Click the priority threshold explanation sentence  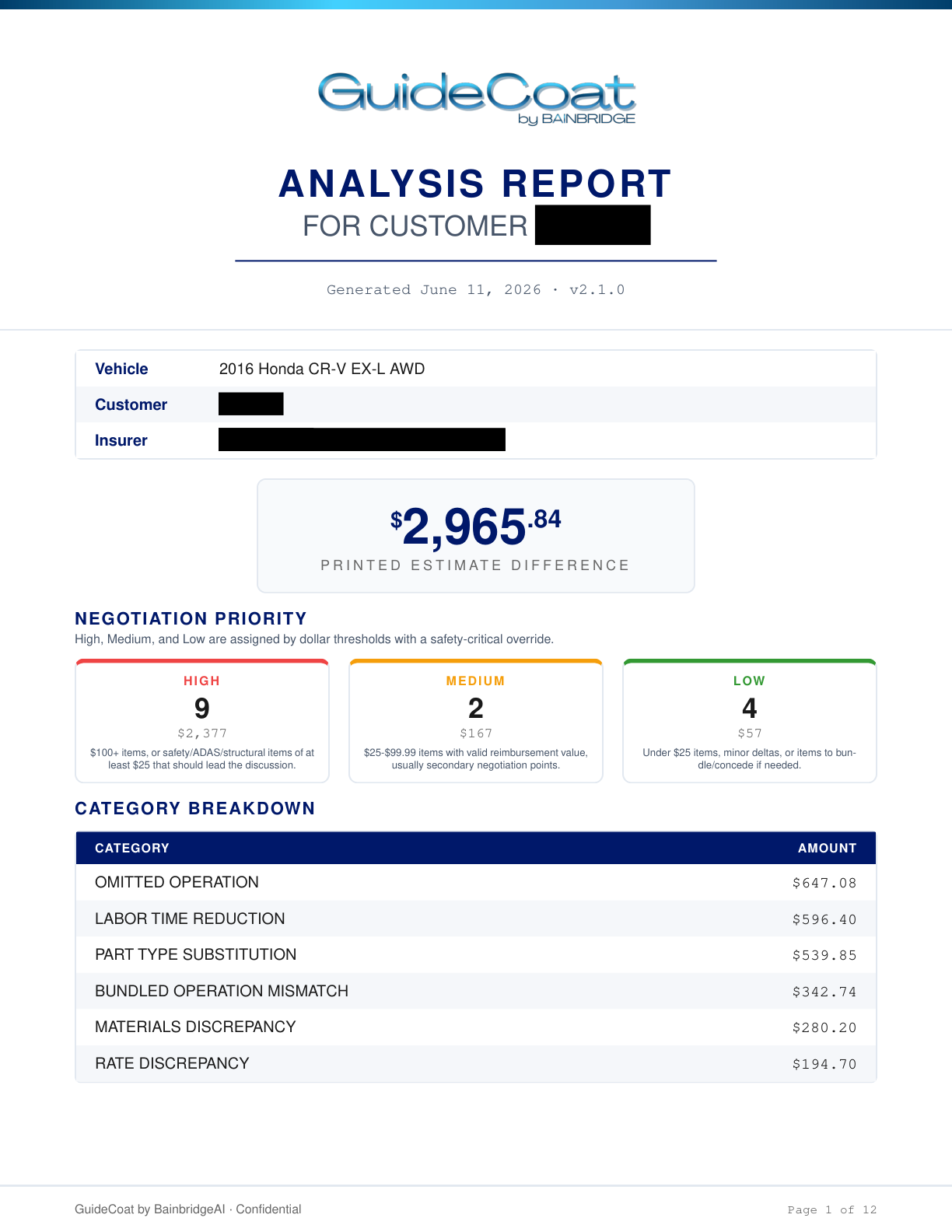[314, 639]
